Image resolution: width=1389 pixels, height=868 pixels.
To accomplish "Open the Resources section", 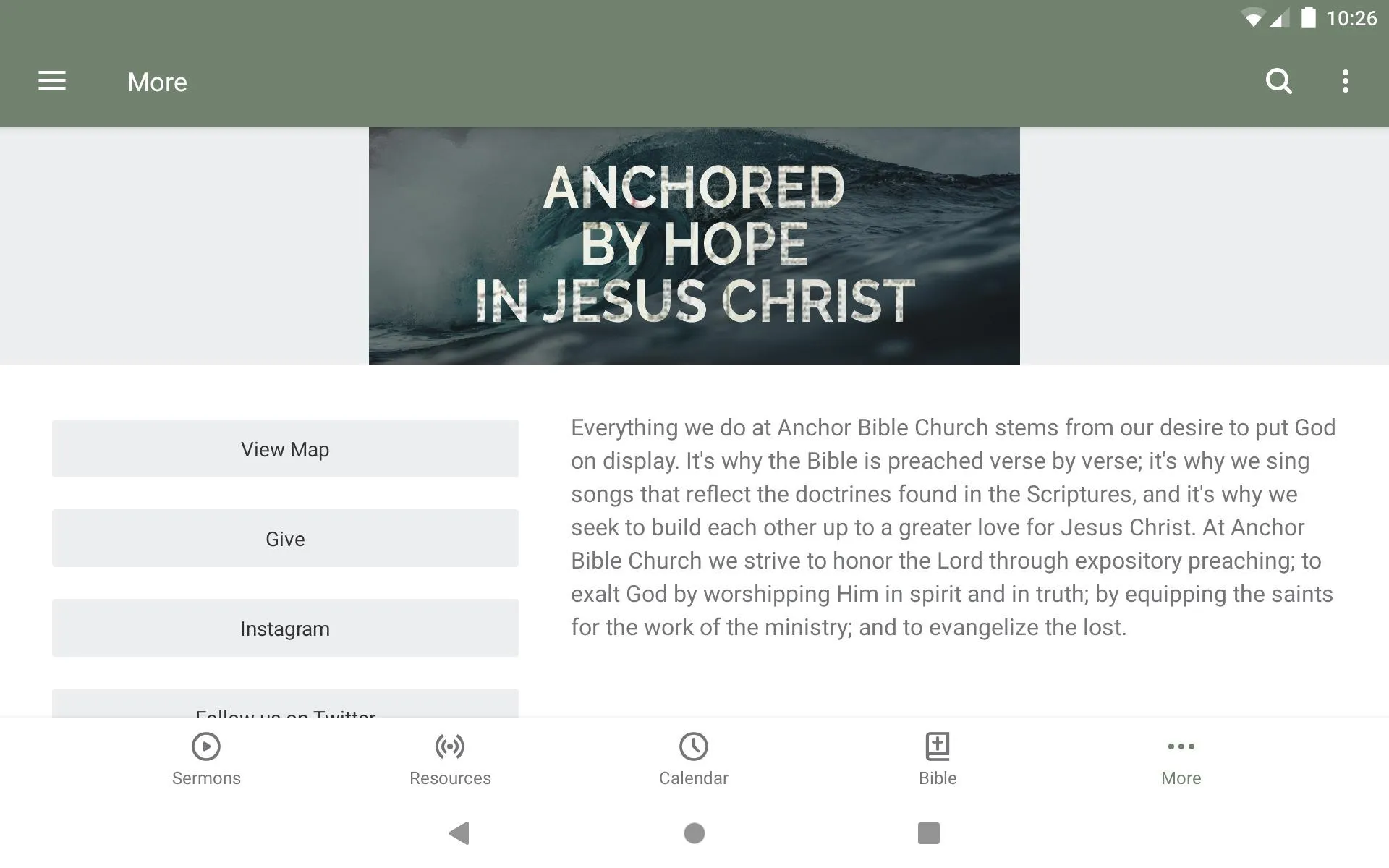I will click(449, 758).
